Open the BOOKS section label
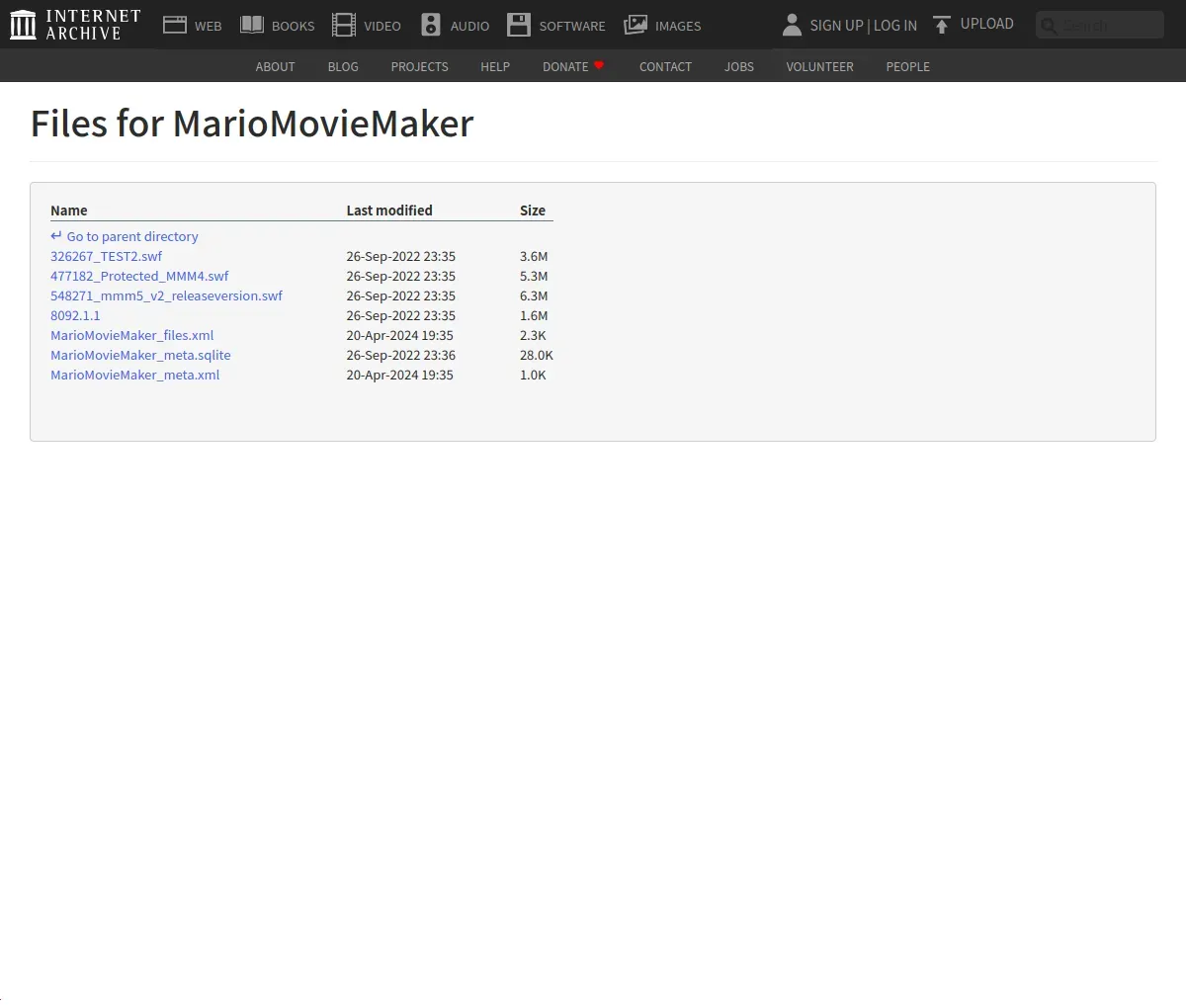 pos(294,26)
